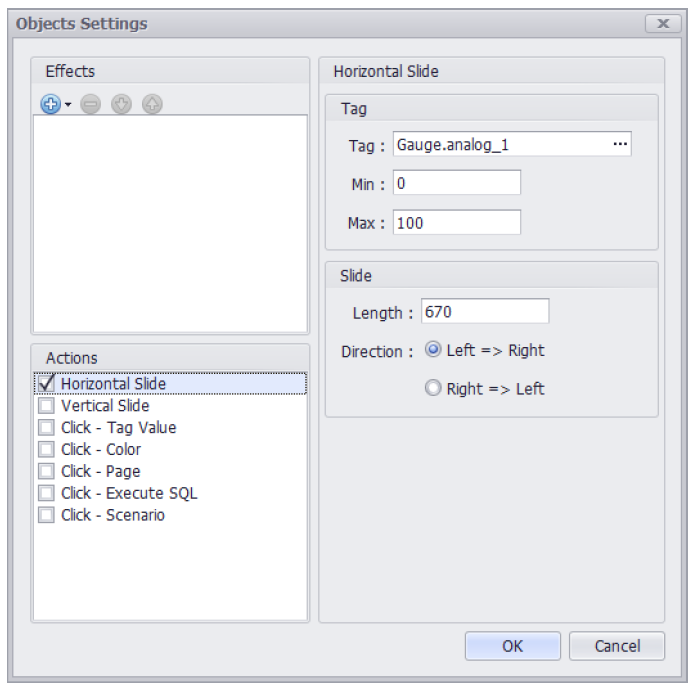Viewport: 695px width, 683px height.
Task: Open tag browser with ellipsis button
Action: [x=620, y=144]
